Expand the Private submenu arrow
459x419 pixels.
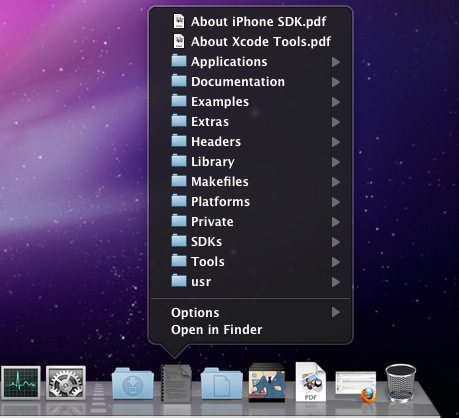coord(336,222)
